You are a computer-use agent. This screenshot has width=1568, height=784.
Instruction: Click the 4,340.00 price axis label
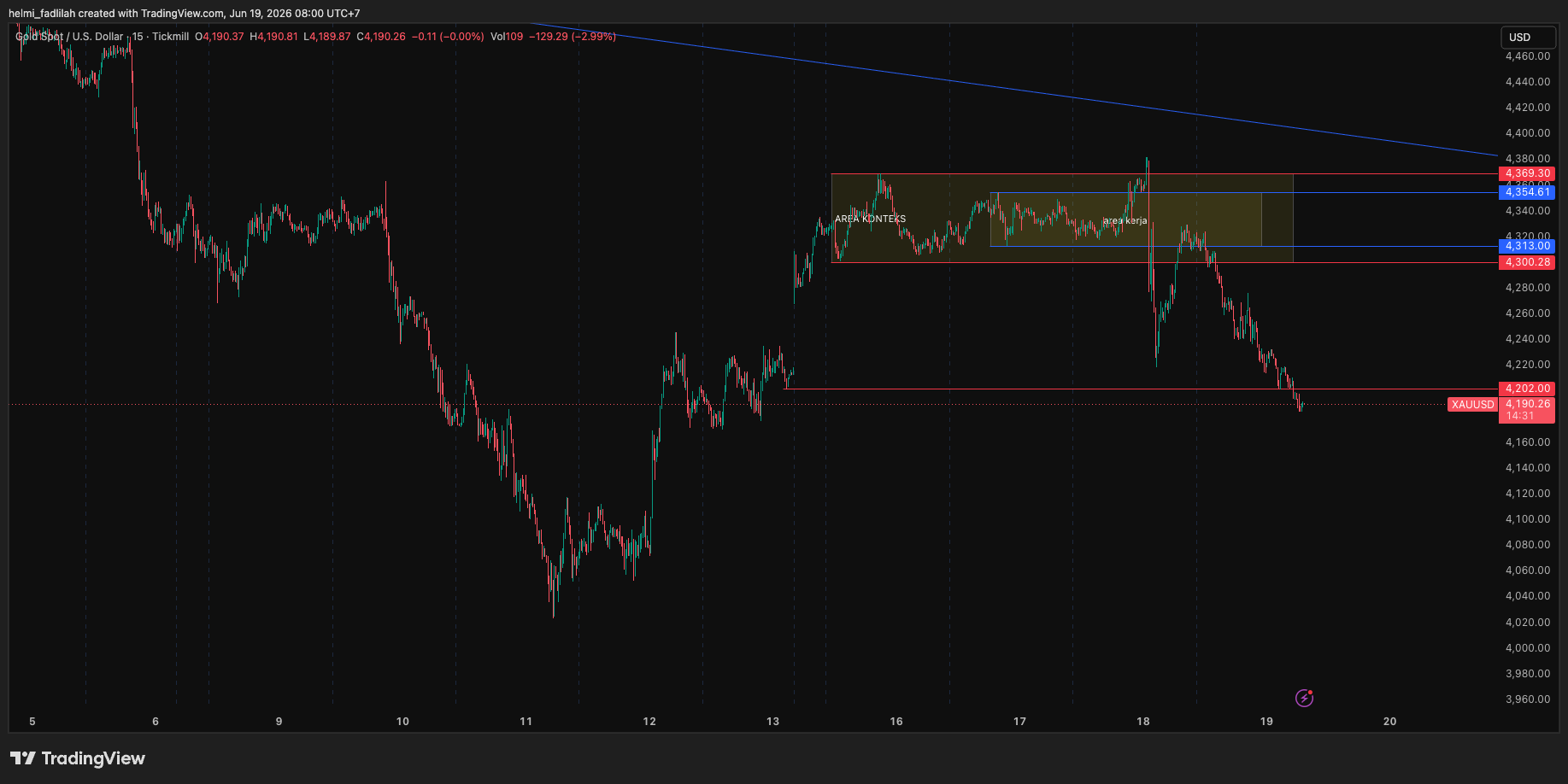coord(1527,211)
